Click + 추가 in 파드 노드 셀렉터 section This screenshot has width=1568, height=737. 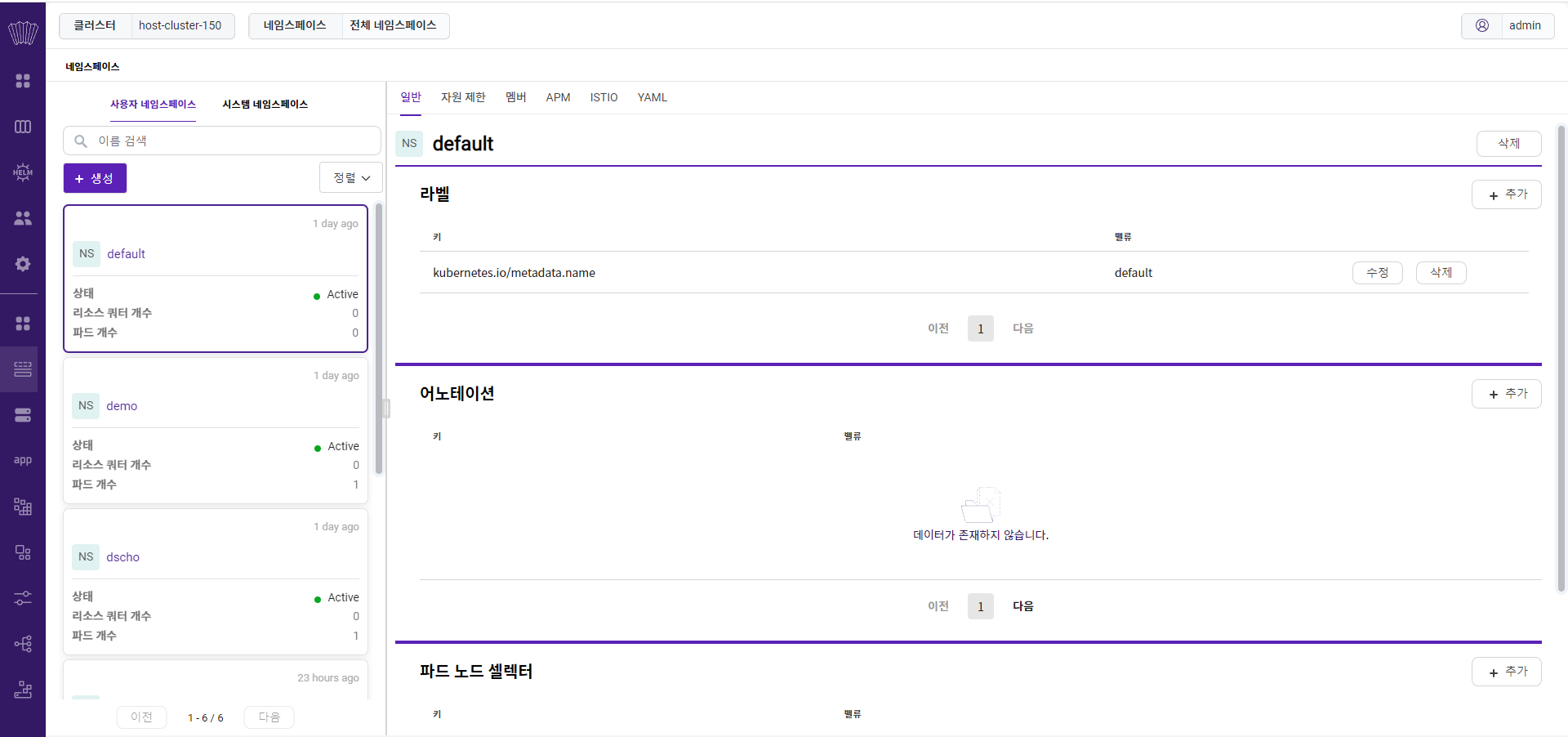[1506, 672]
